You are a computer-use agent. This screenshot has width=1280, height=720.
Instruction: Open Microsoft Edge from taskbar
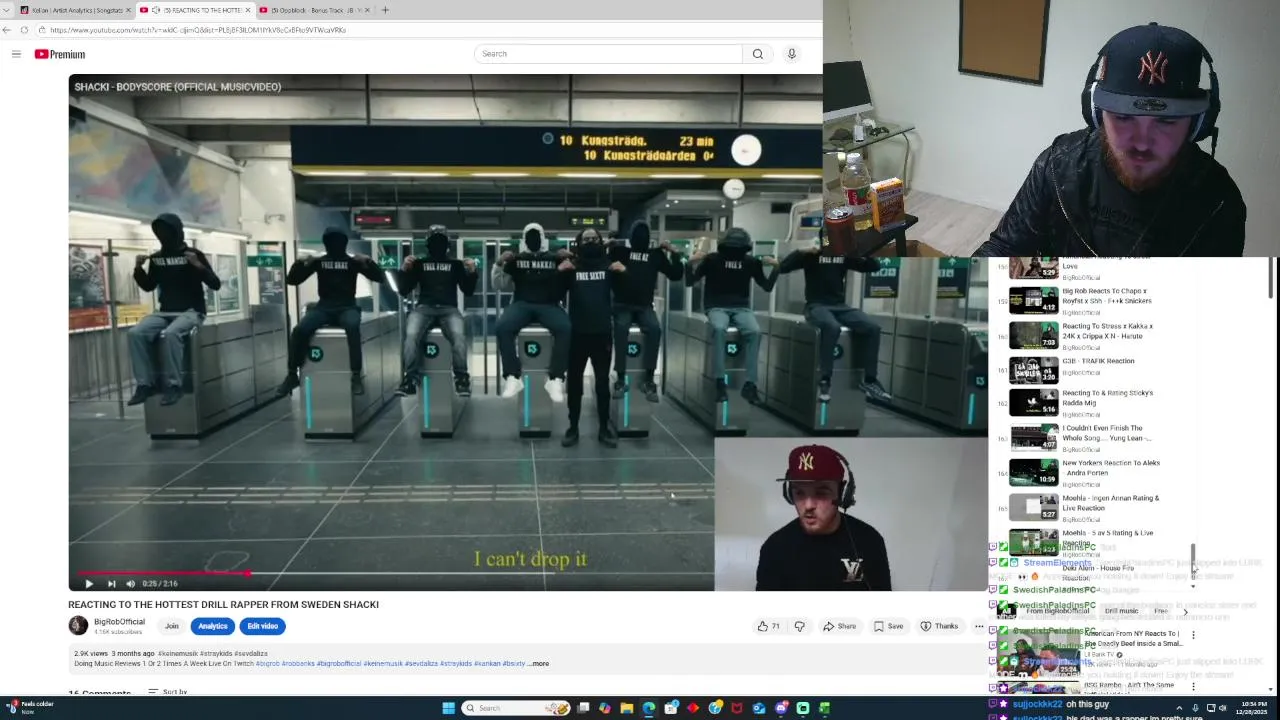coord(649,708)
